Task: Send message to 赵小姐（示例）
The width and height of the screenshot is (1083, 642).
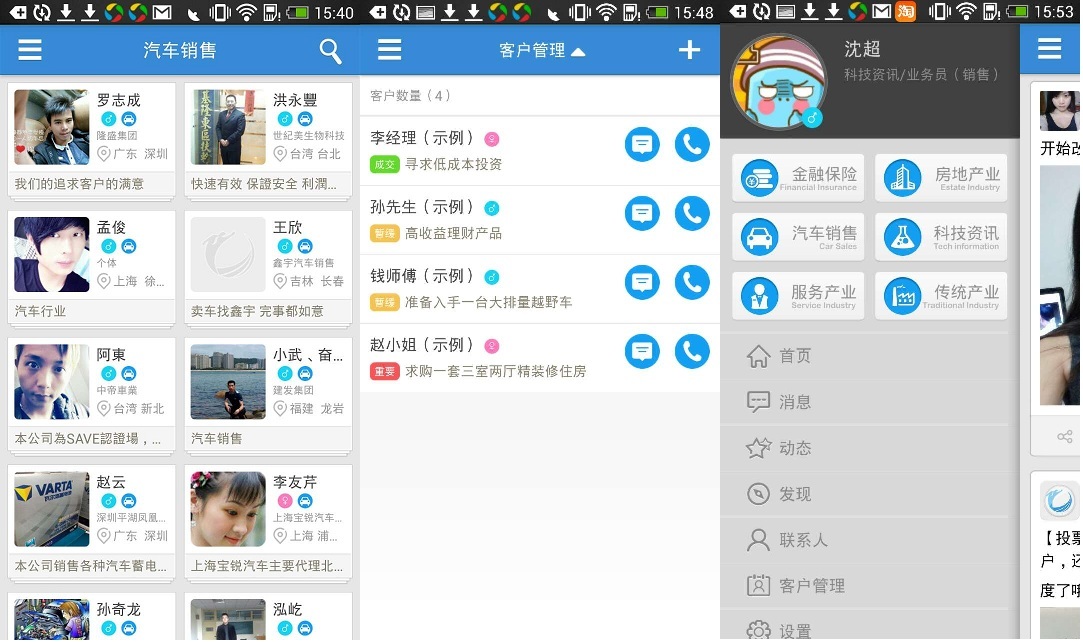Action: click(x=642, y=351)
